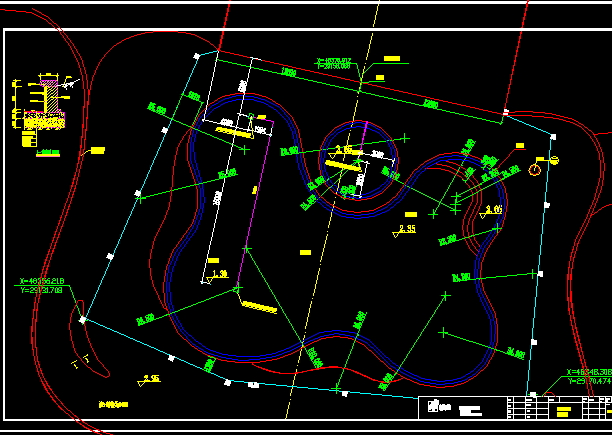Image resolution: width=612 pixels, height=435 pixels.
Task: Select the coordinate label at the bottom right
Action: tap(588, 376)
